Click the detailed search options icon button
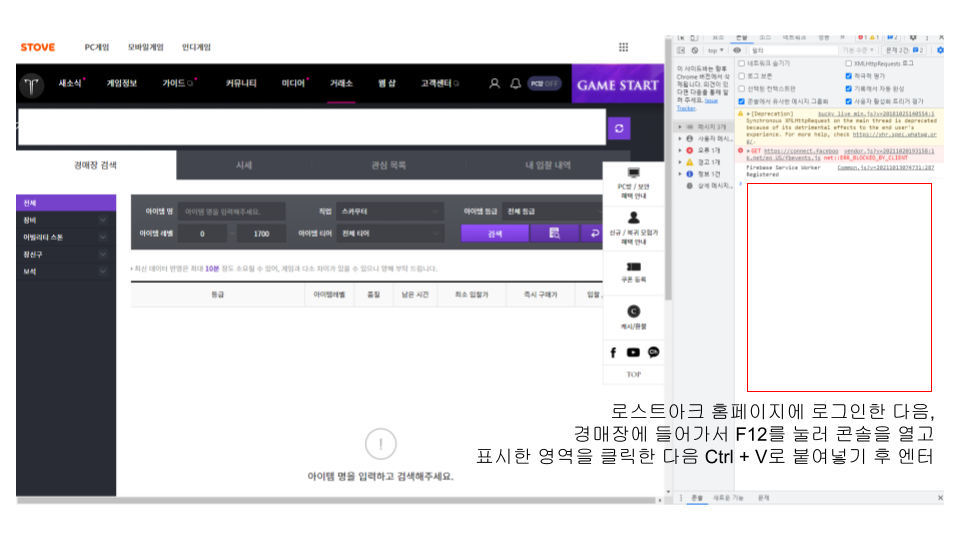 tap(554, 233)
